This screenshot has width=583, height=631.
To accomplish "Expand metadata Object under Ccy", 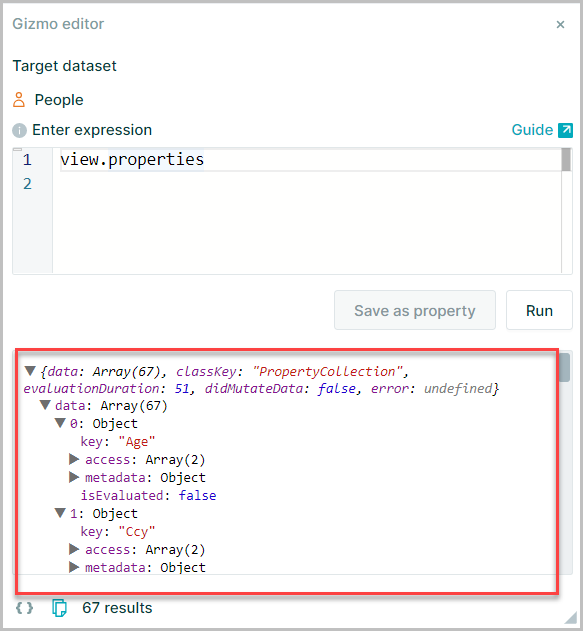I will coord(74,567).
